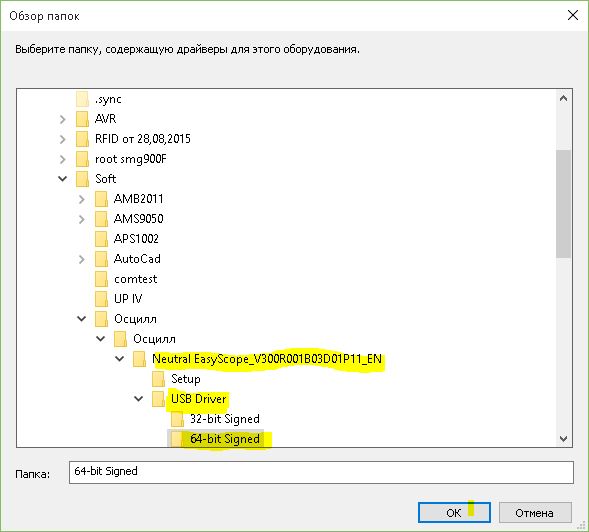Select the comtest folder icon
This screenshot has width=589, height=532.
pos(101,279)
